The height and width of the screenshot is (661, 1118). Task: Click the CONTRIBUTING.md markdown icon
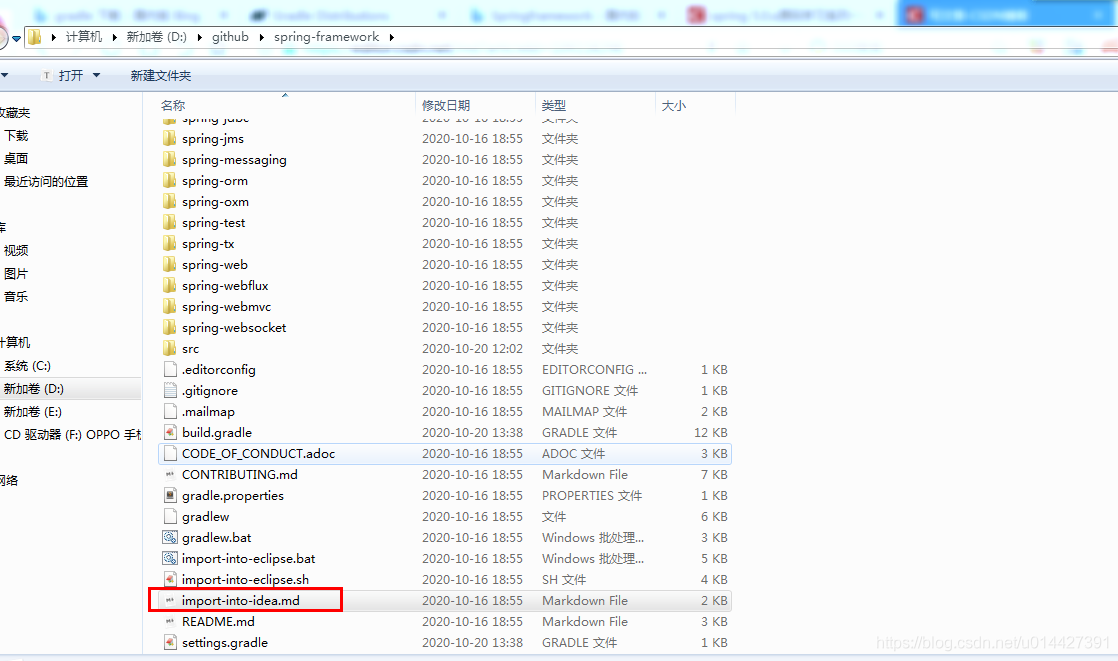pyautogui.click(x=170, y=474)
